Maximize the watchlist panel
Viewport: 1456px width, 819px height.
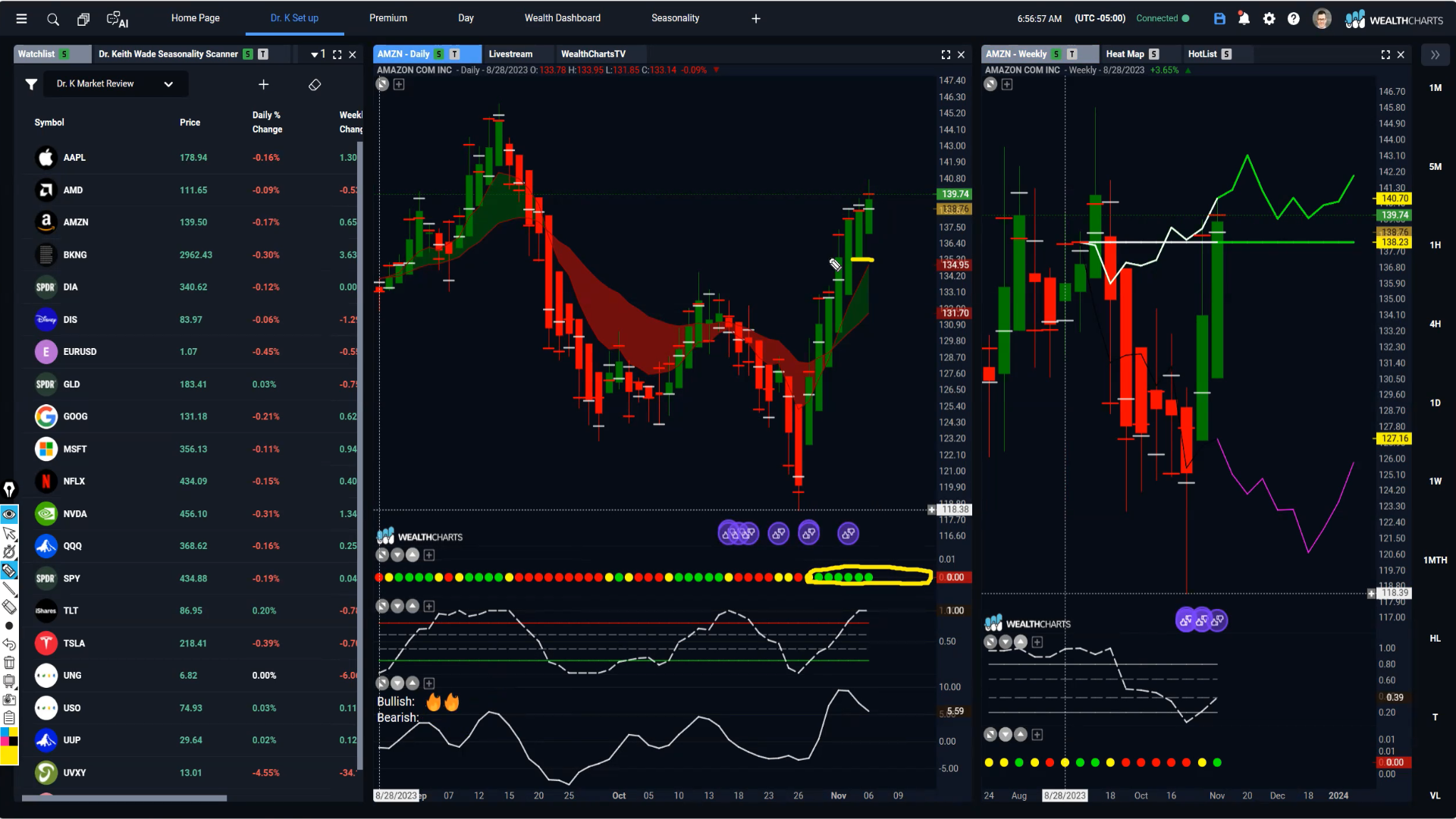tap(337, 55)
